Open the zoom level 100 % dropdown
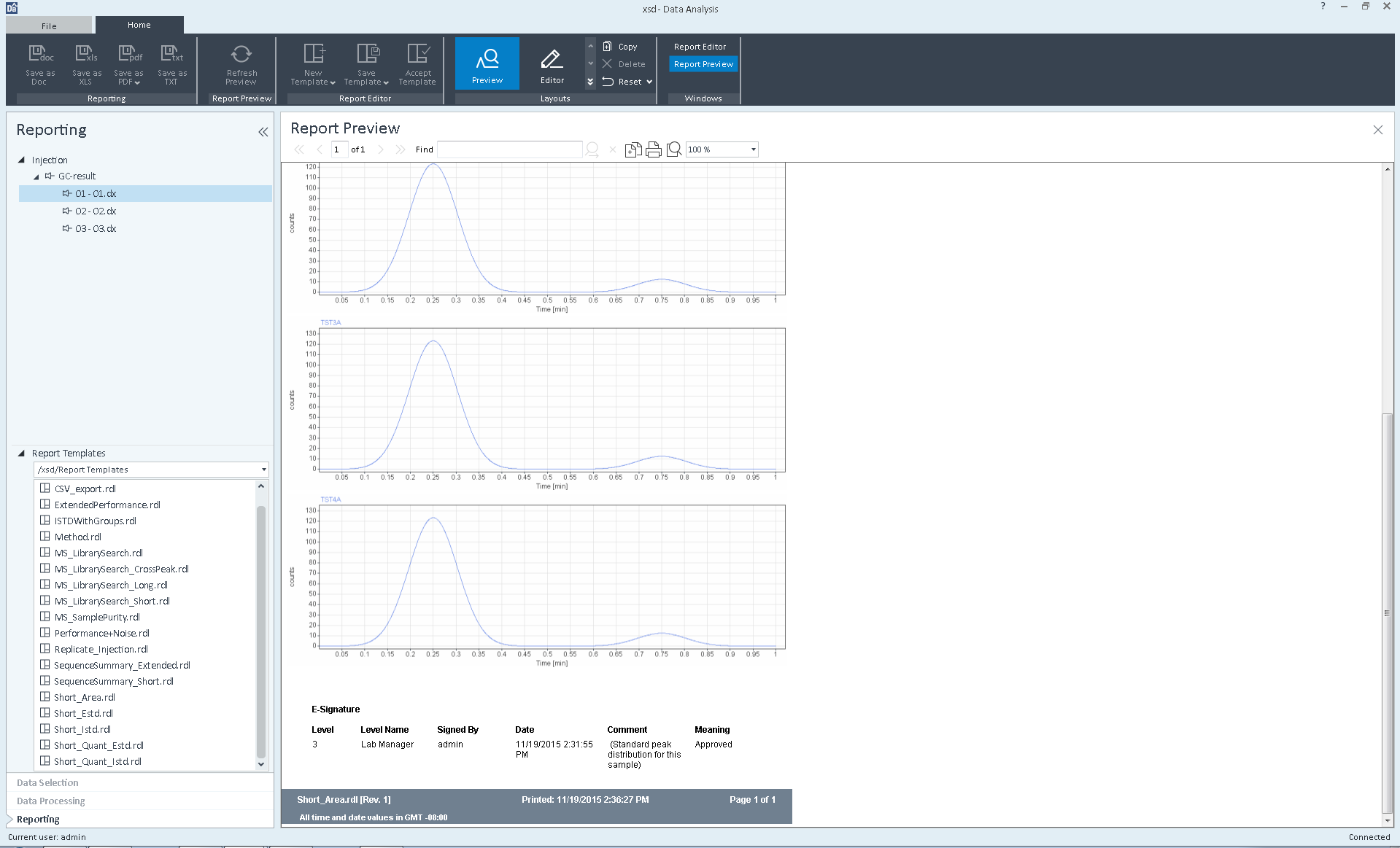The height and width of the screenshot is (848, 1400). pyautogui.click(x=753, y=149)
